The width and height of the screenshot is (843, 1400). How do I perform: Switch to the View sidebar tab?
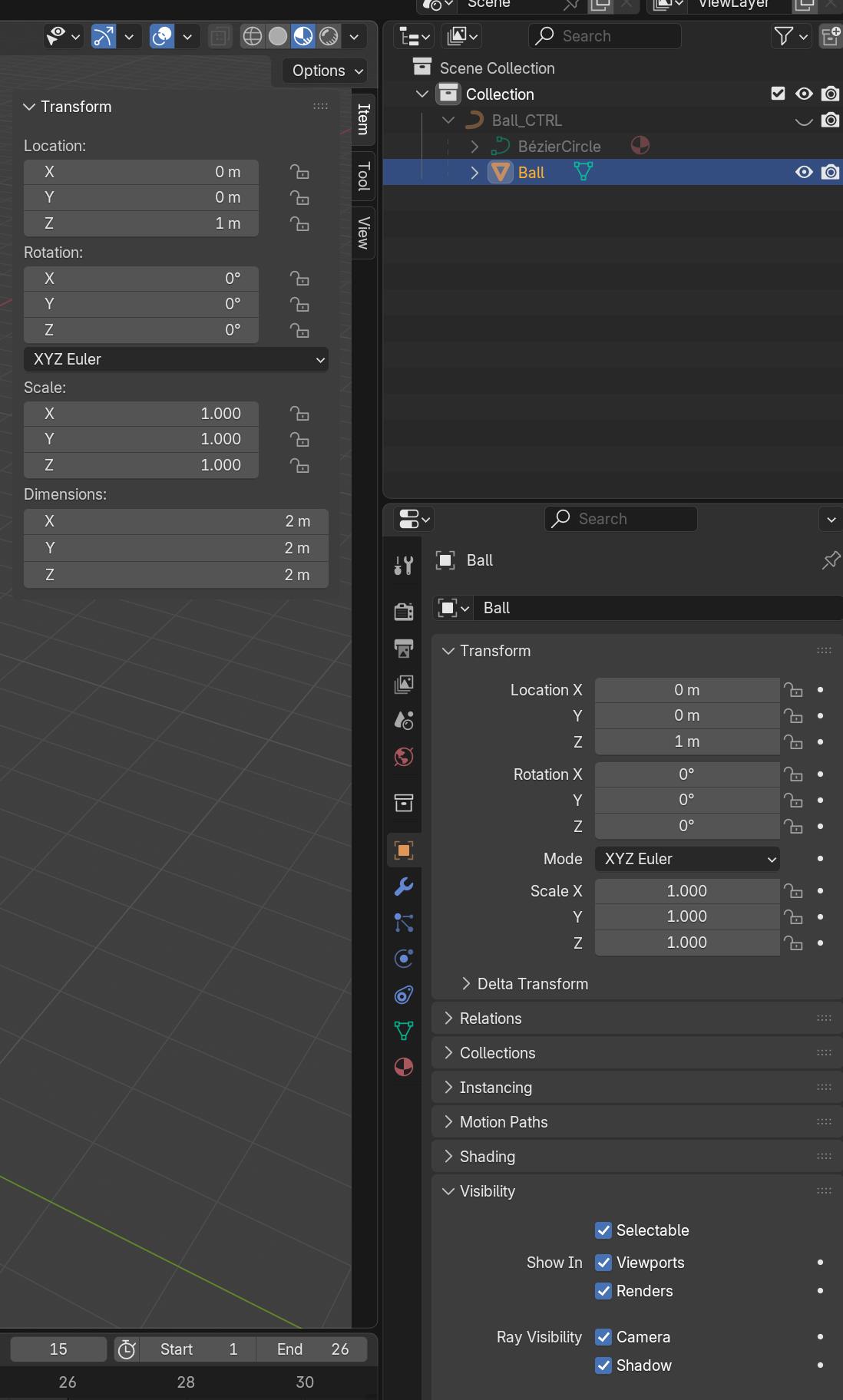[364, 233]
